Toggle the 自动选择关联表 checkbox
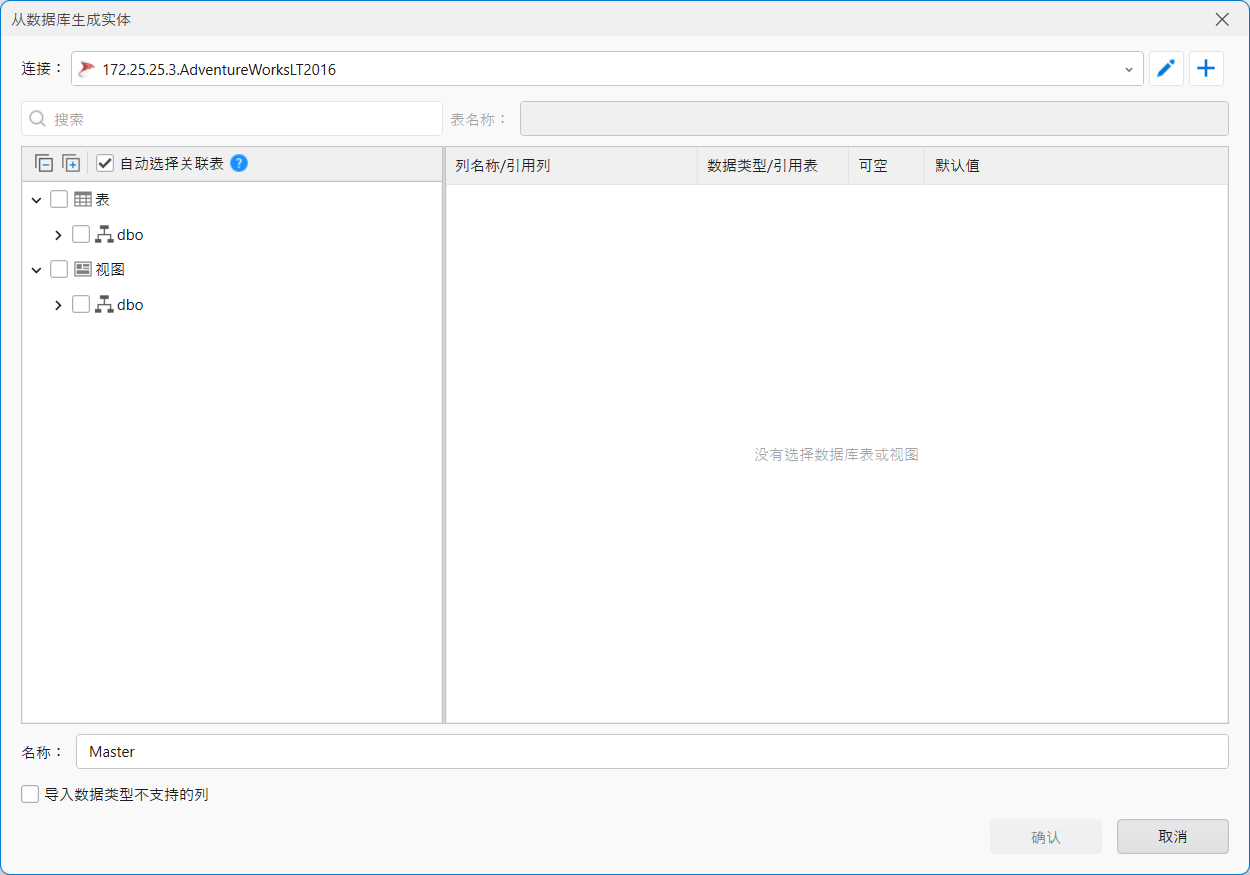 (105, 162)
